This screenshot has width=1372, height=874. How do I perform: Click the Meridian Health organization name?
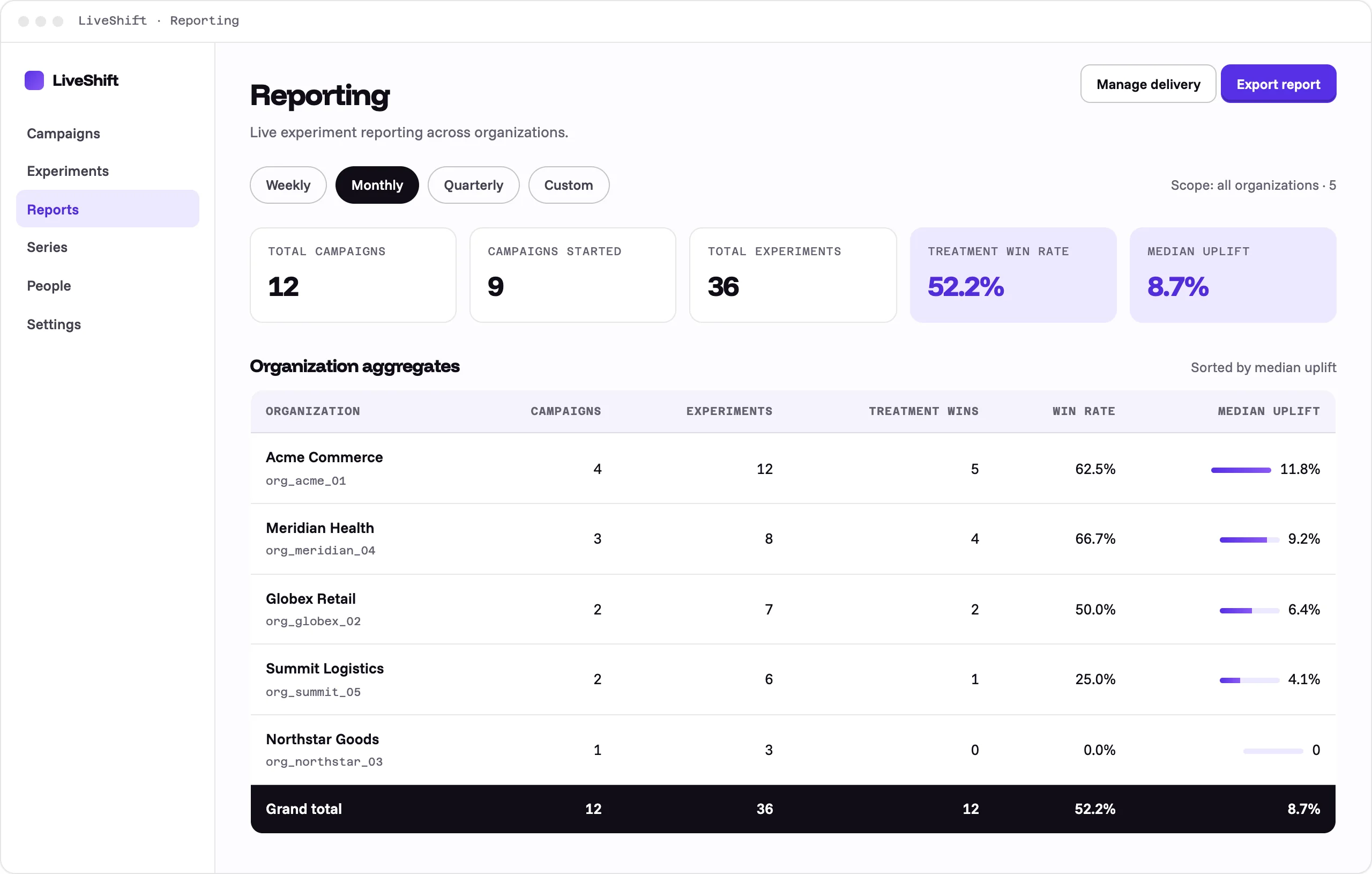320,528
